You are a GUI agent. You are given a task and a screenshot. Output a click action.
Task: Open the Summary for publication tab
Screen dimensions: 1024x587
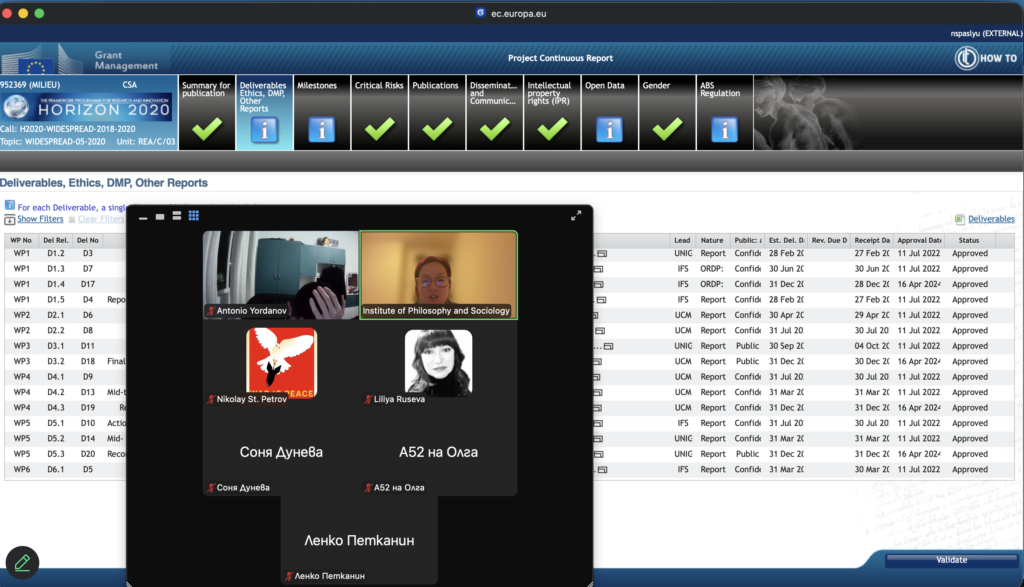coord(207,112)
